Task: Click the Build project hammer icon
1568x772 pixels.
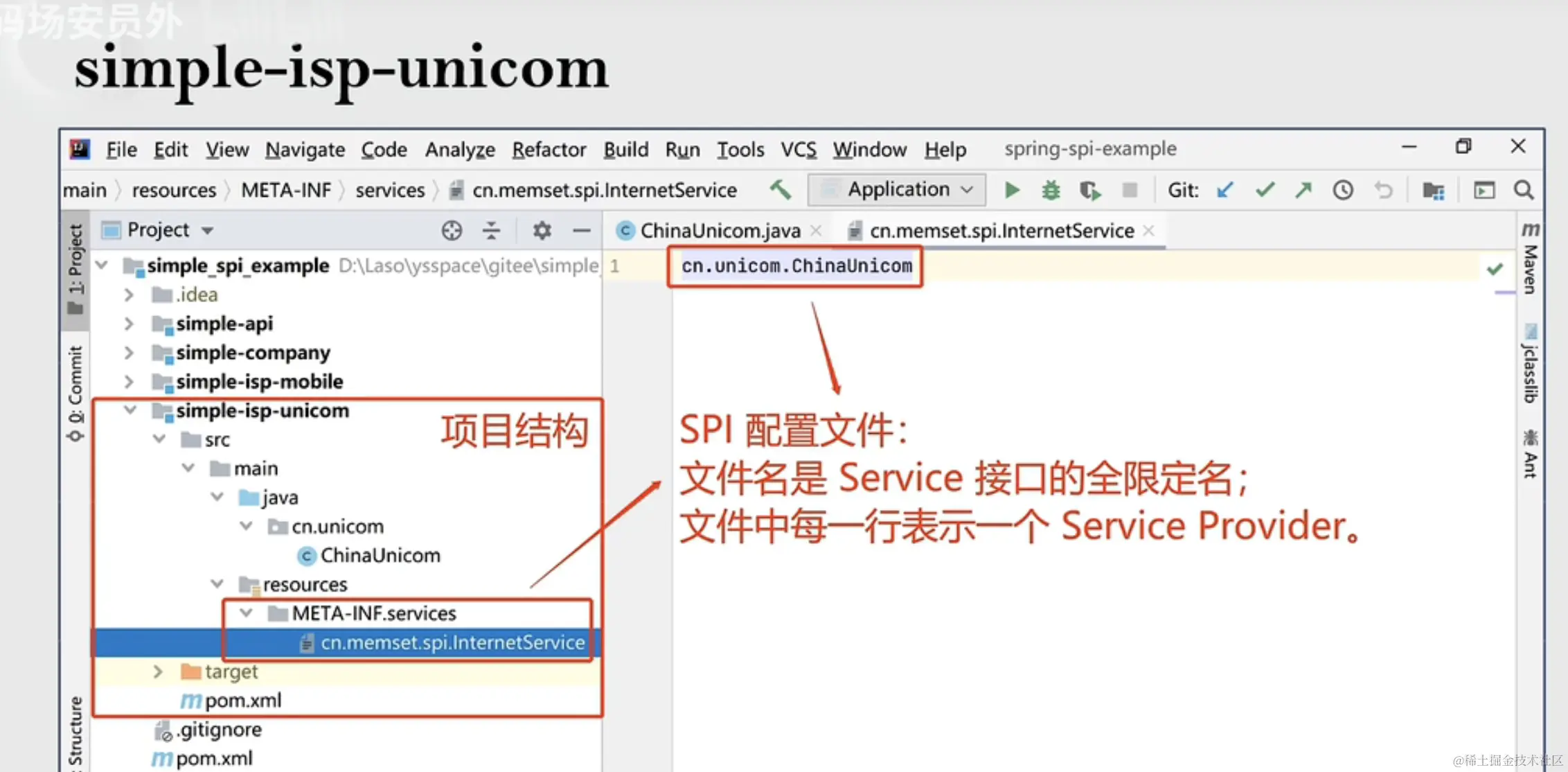Action: point(781,189)
